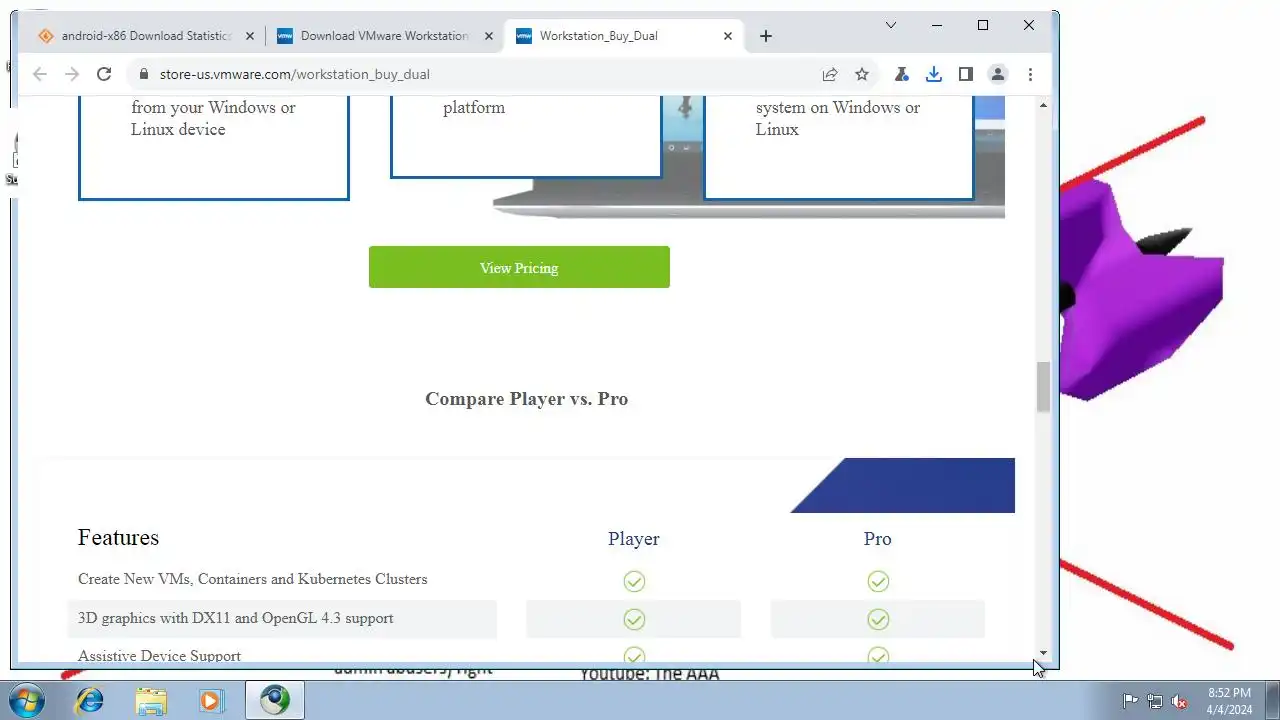The height and width of the screenshot is (720, 1280).
Task: Open the Chrome Labs flask icon
Action: tap(901, 74)
